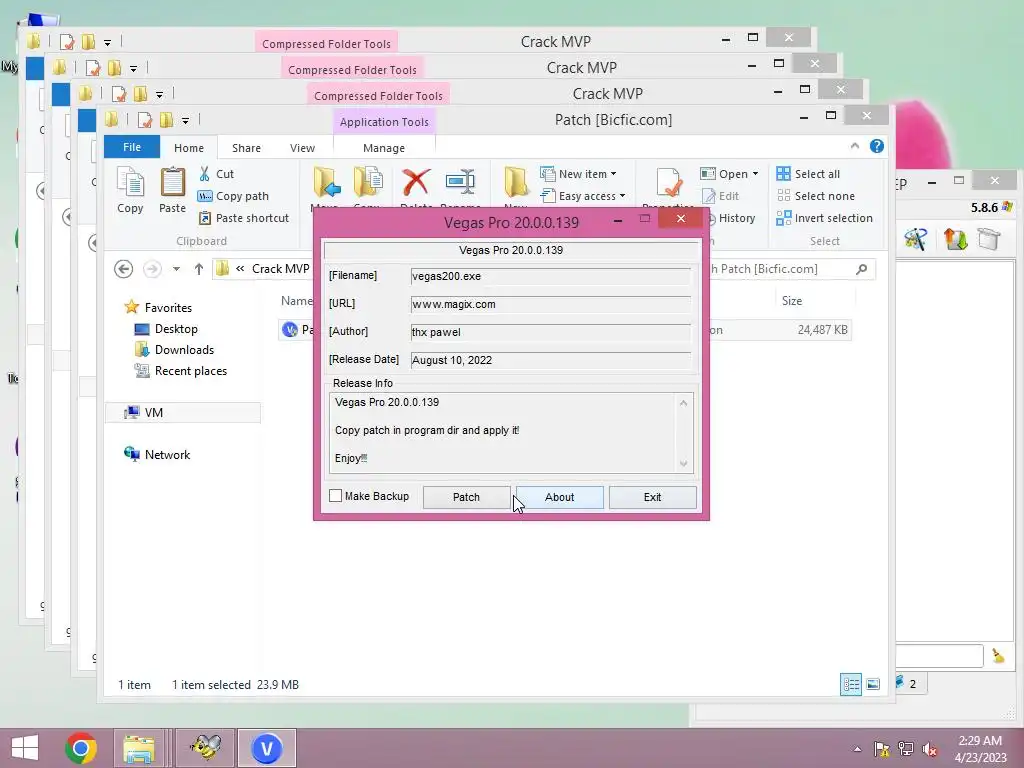Switch to large icons view in status bar
Screen dimensions: 1024x768
873,684
